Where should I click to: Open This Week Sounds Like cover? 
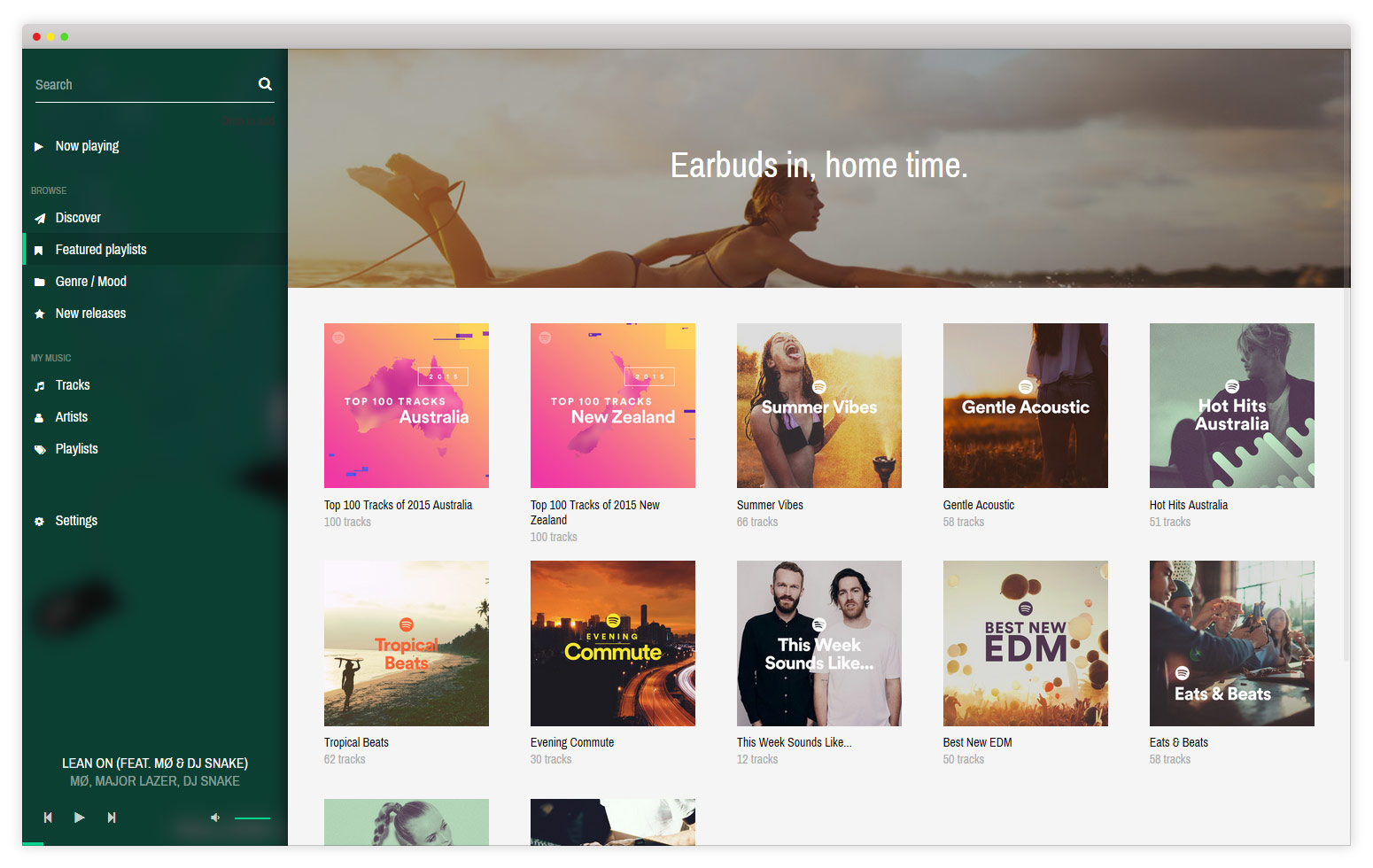coord(819,643)
